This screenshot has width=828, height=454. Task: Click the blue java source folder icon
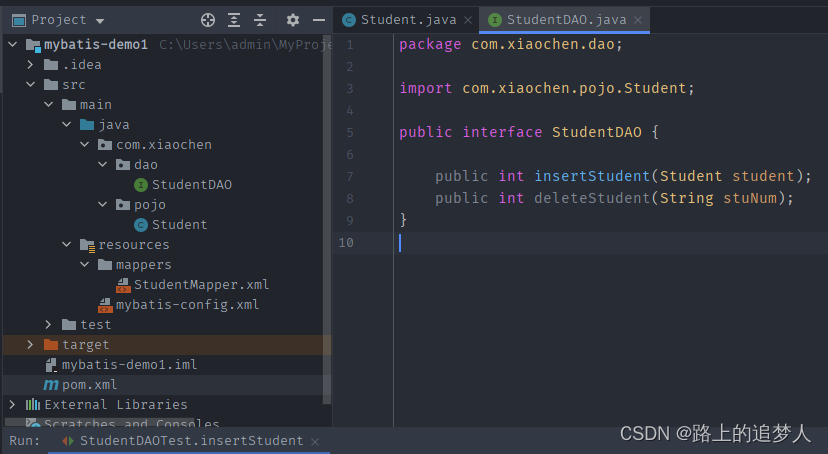(x=87, y=125)
